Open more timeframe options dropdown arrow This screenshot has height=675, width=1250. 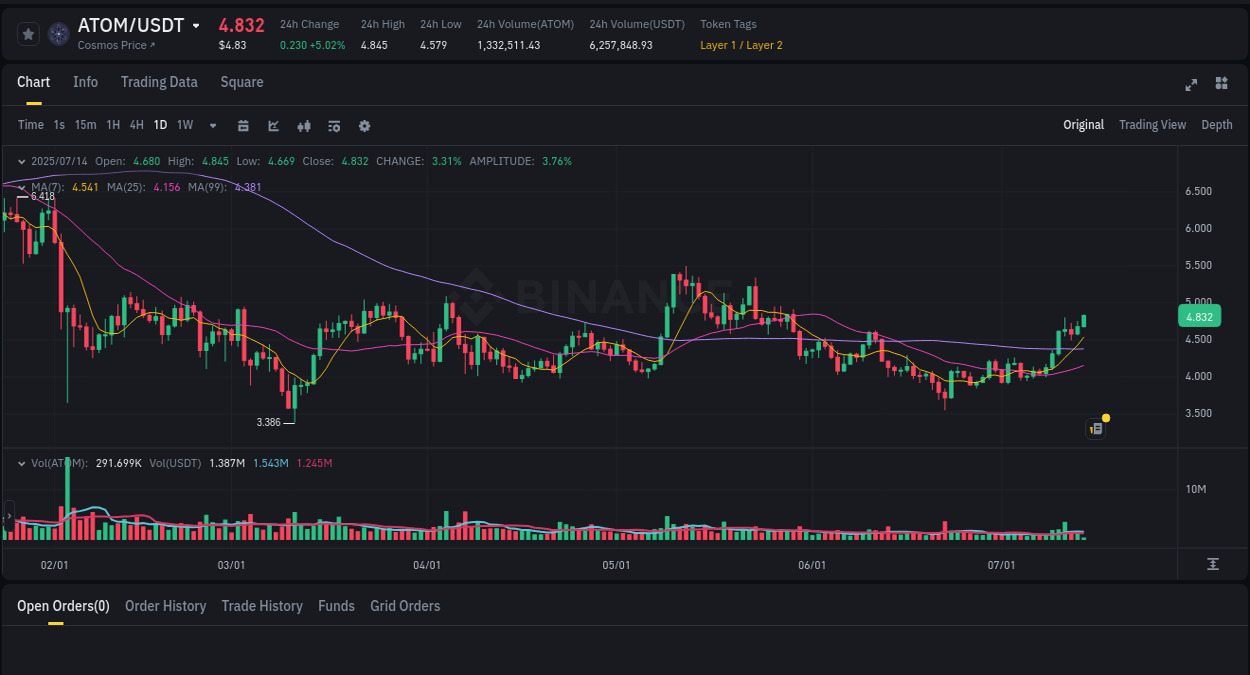point(211,126)
